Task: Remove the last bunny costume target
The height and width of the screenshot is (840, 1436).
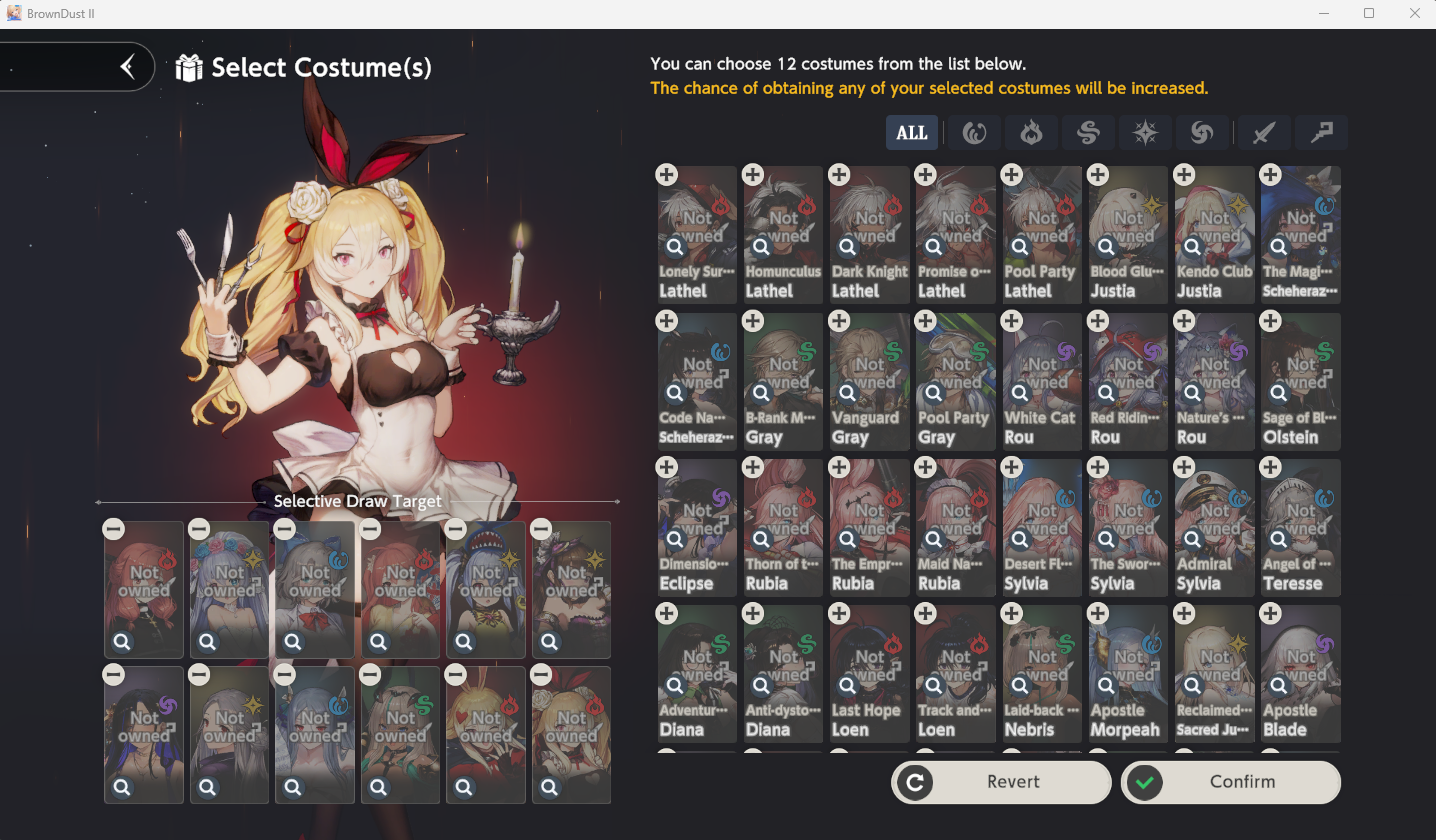Action: 541,675
